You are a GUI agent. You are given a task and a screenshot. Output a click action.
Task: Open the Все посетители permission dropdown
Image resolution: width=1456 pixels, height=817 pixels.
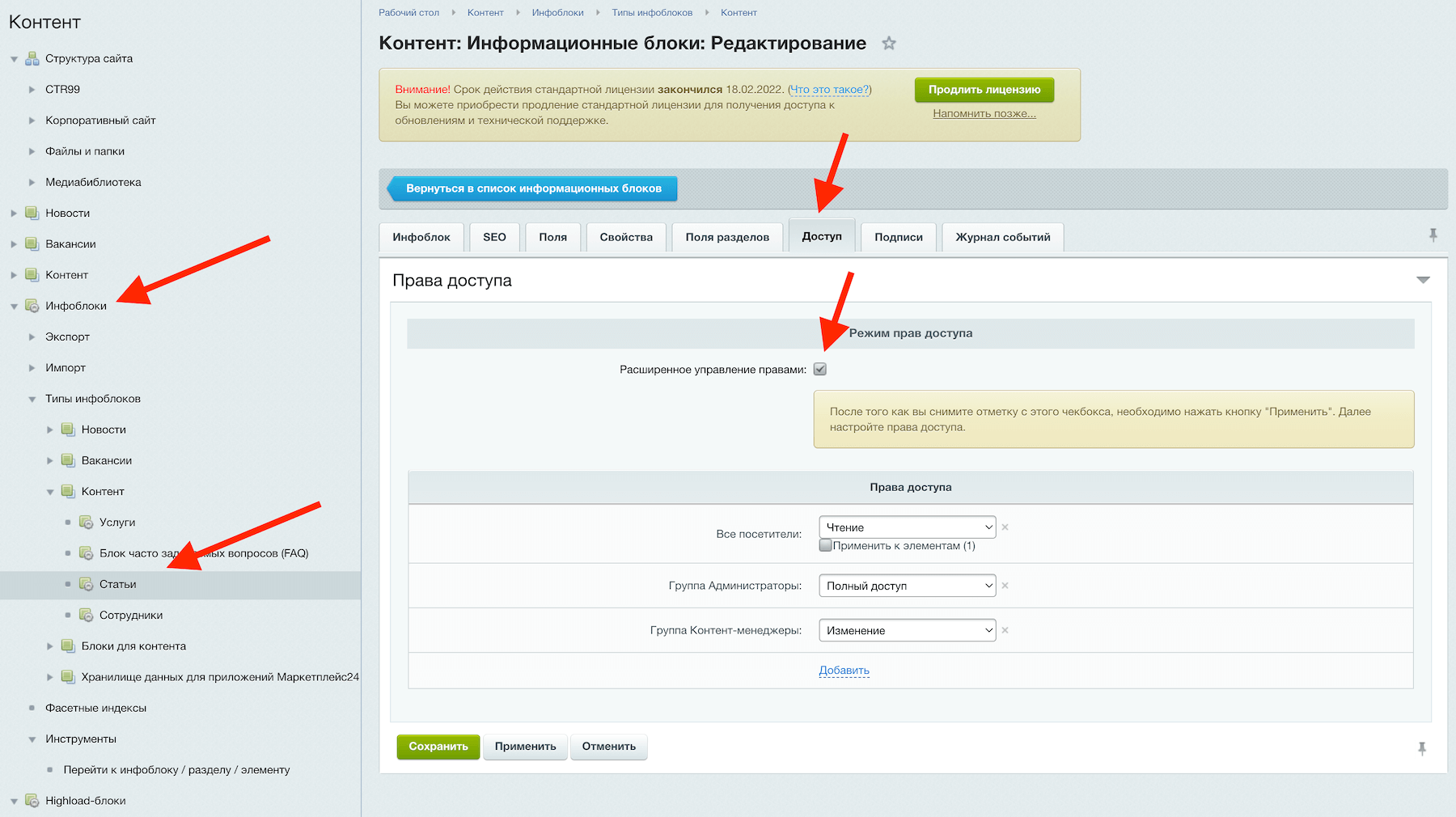[x=908, y=527]
